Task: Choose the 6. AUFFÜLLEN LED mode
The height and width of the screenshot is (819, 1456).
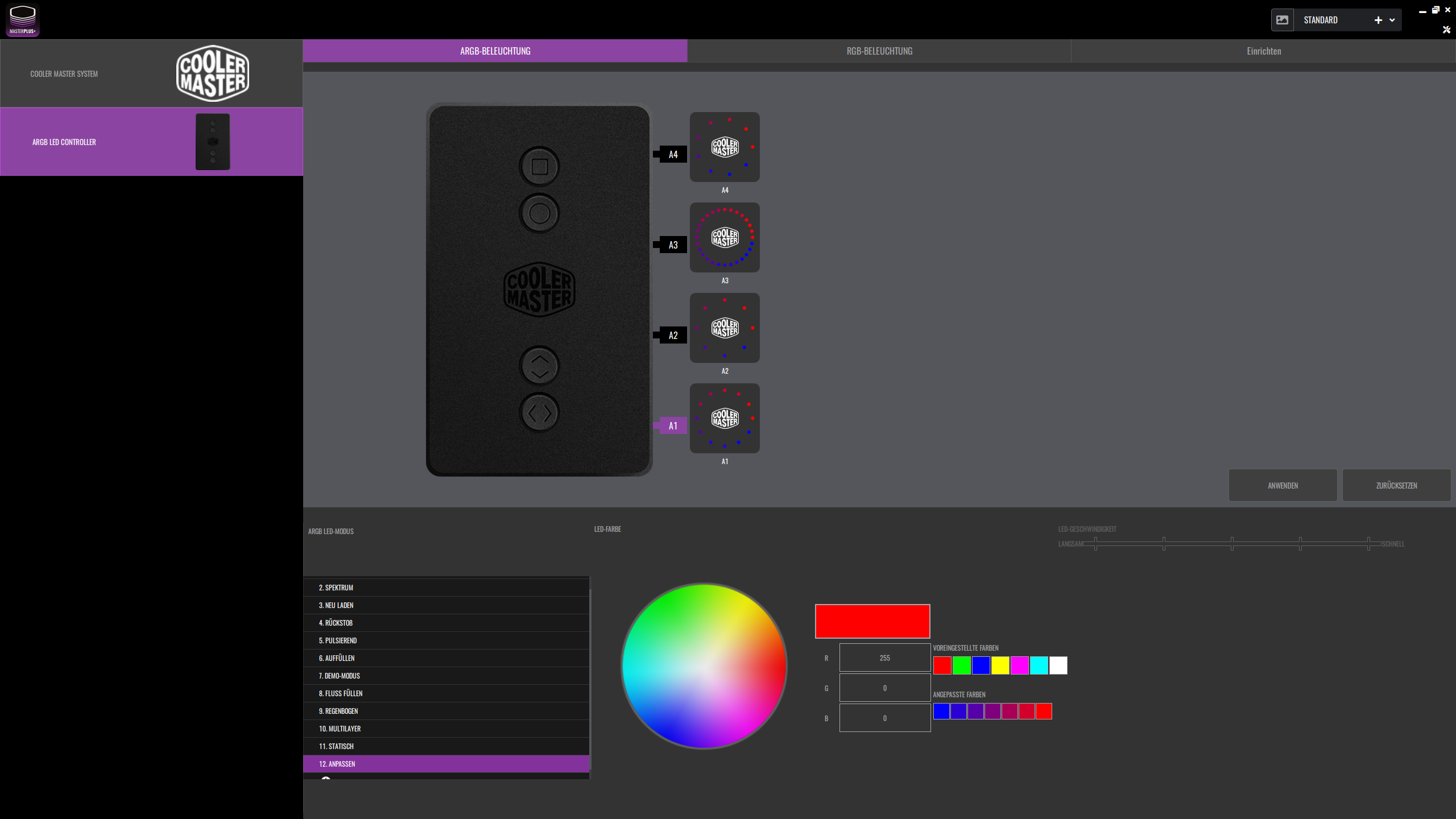Action: (x=446, y=658)
